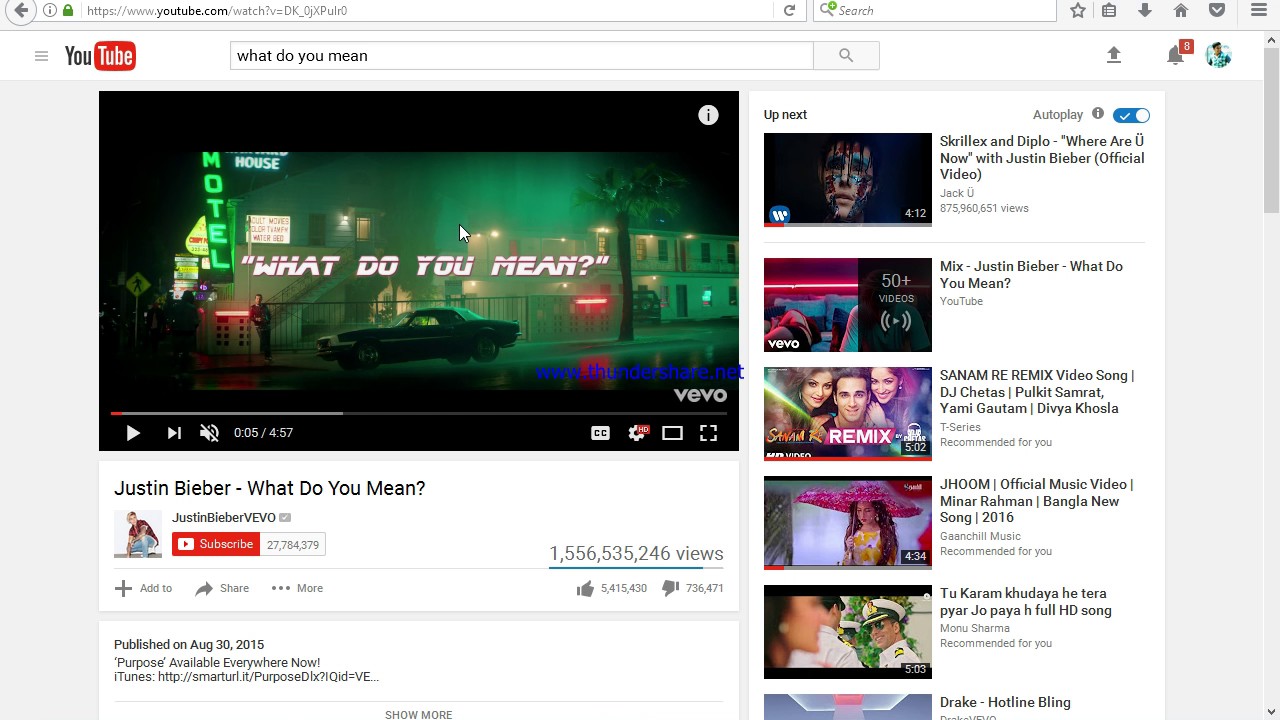Show video info card icon

(708, 115)
